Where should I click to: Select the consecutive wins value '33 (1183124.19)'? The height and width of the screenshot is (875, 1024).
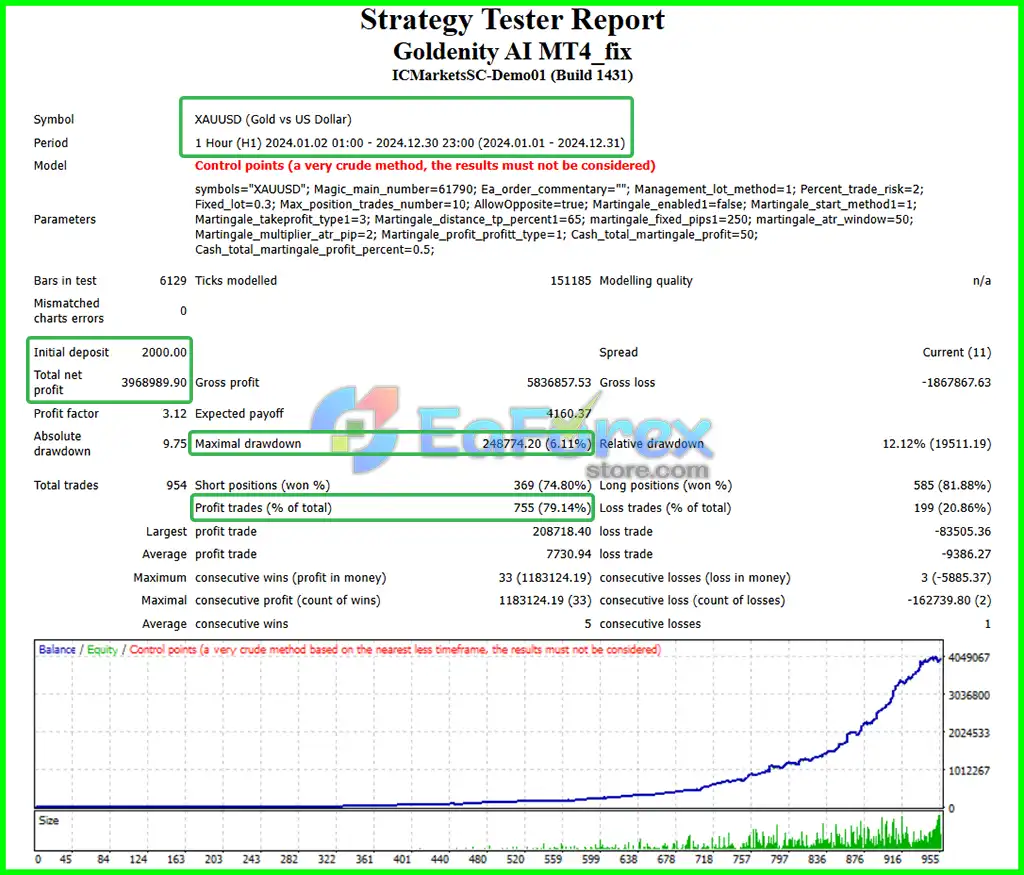coord(545,578)
